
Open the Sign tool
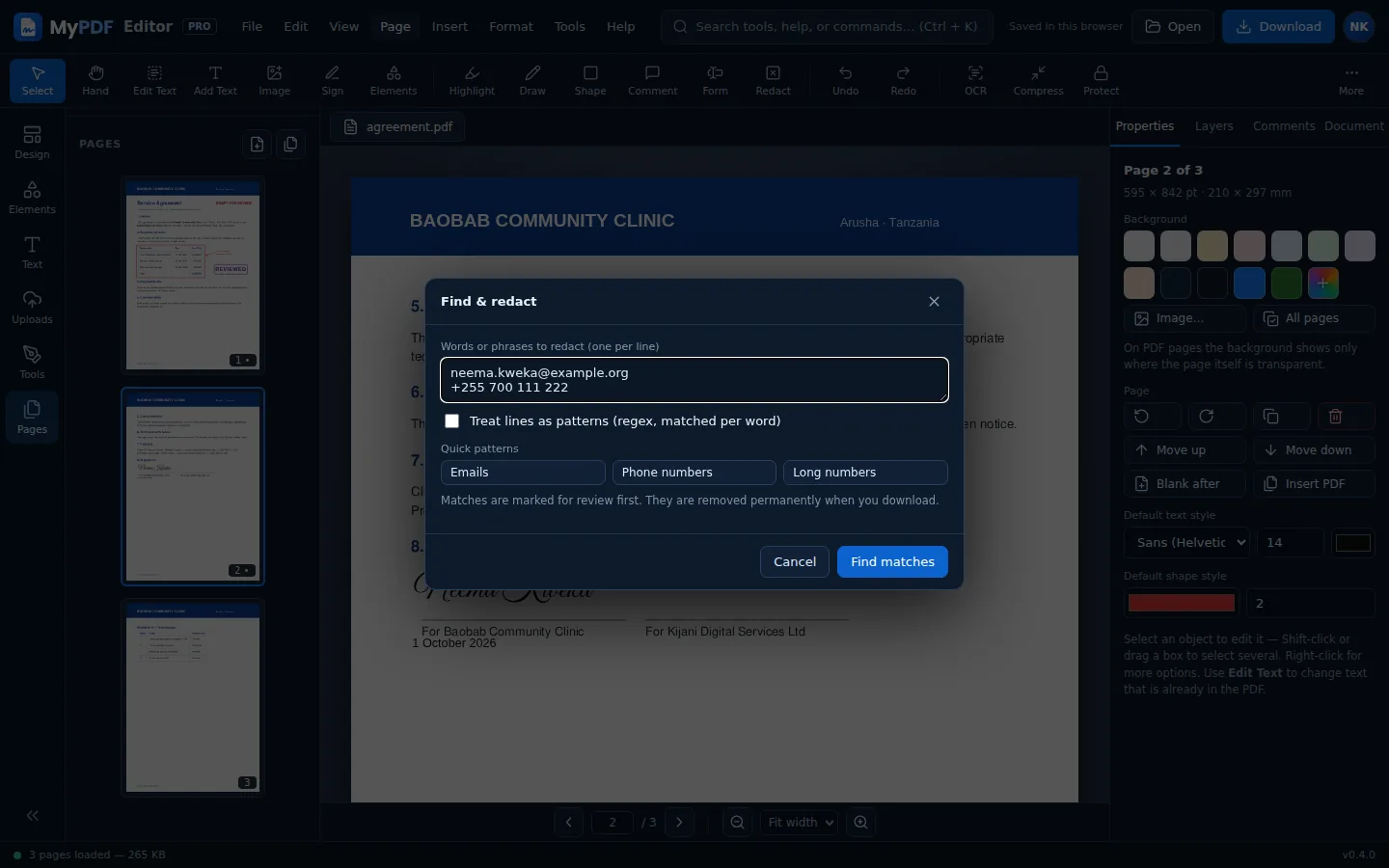coord(333,80)
